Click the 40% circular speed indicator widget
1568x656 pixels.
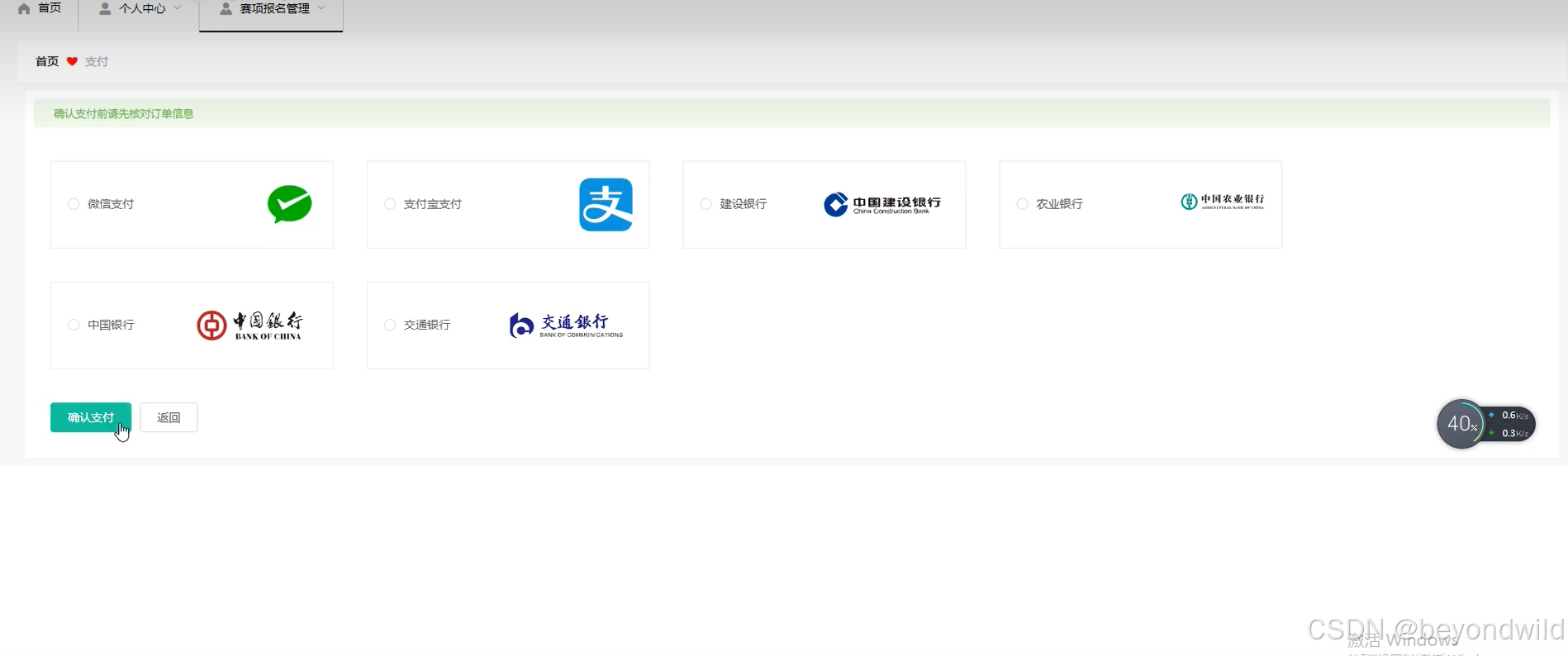tap(1461, 424)
